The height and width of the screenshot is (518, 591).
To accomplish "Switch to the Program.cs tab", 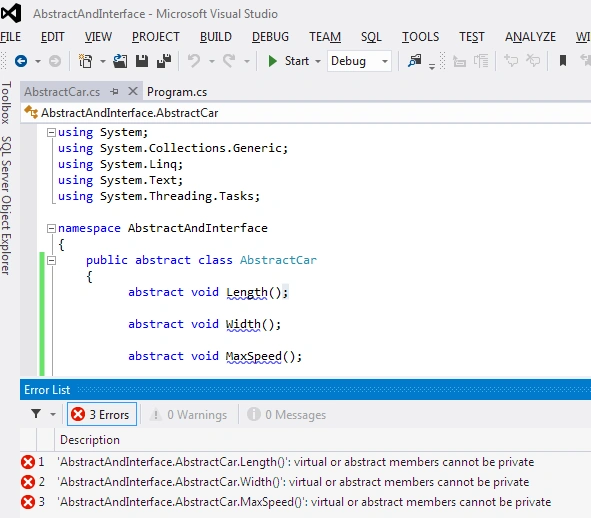I will tap(177, 92).
